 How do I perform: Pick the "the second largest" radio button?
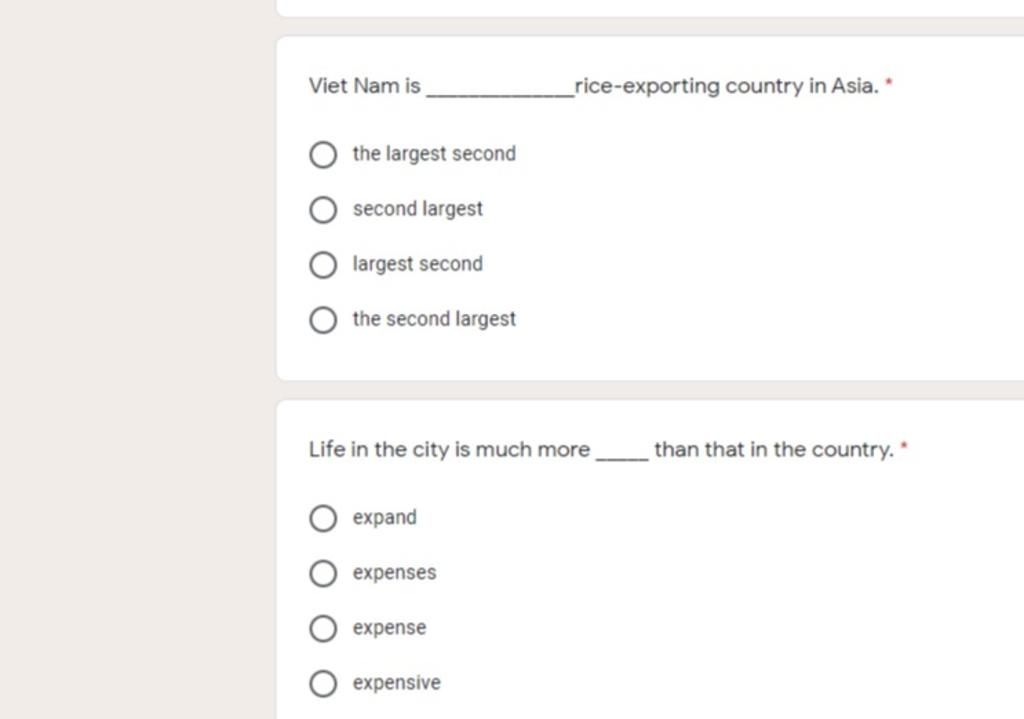click(x=323, y=320)
